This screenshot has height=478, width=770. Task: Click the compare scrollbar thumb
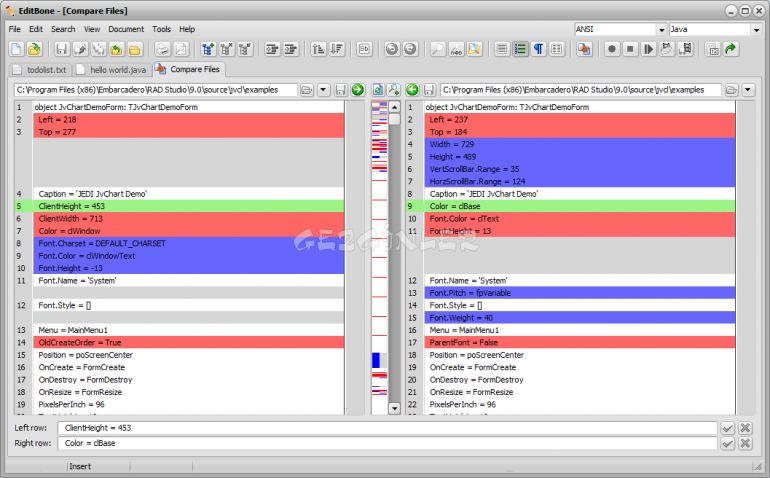pyautogui.click(x=394, y=119)
